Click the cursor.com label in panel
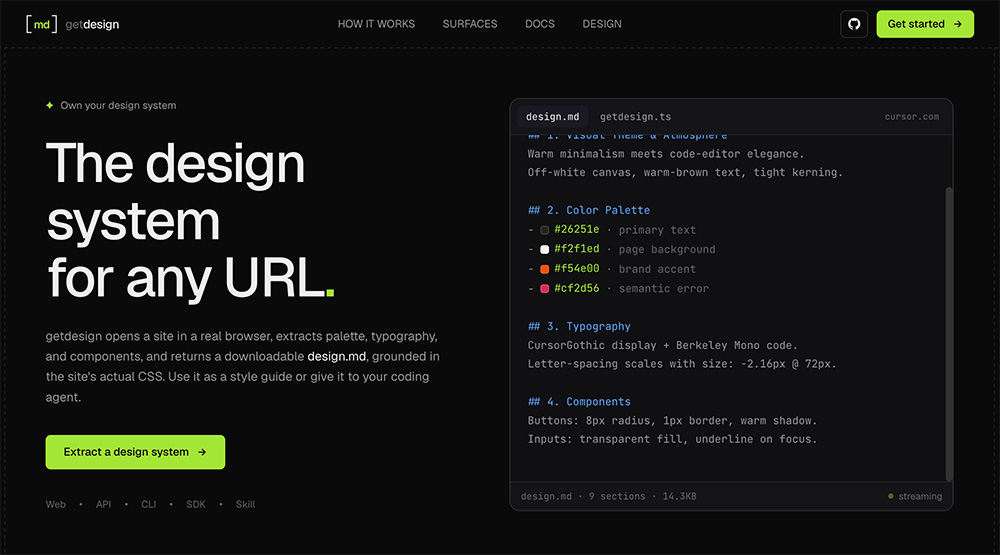The width and height of the screenshot is (1000, 555). pyautogui.click(x=911, y=117)
